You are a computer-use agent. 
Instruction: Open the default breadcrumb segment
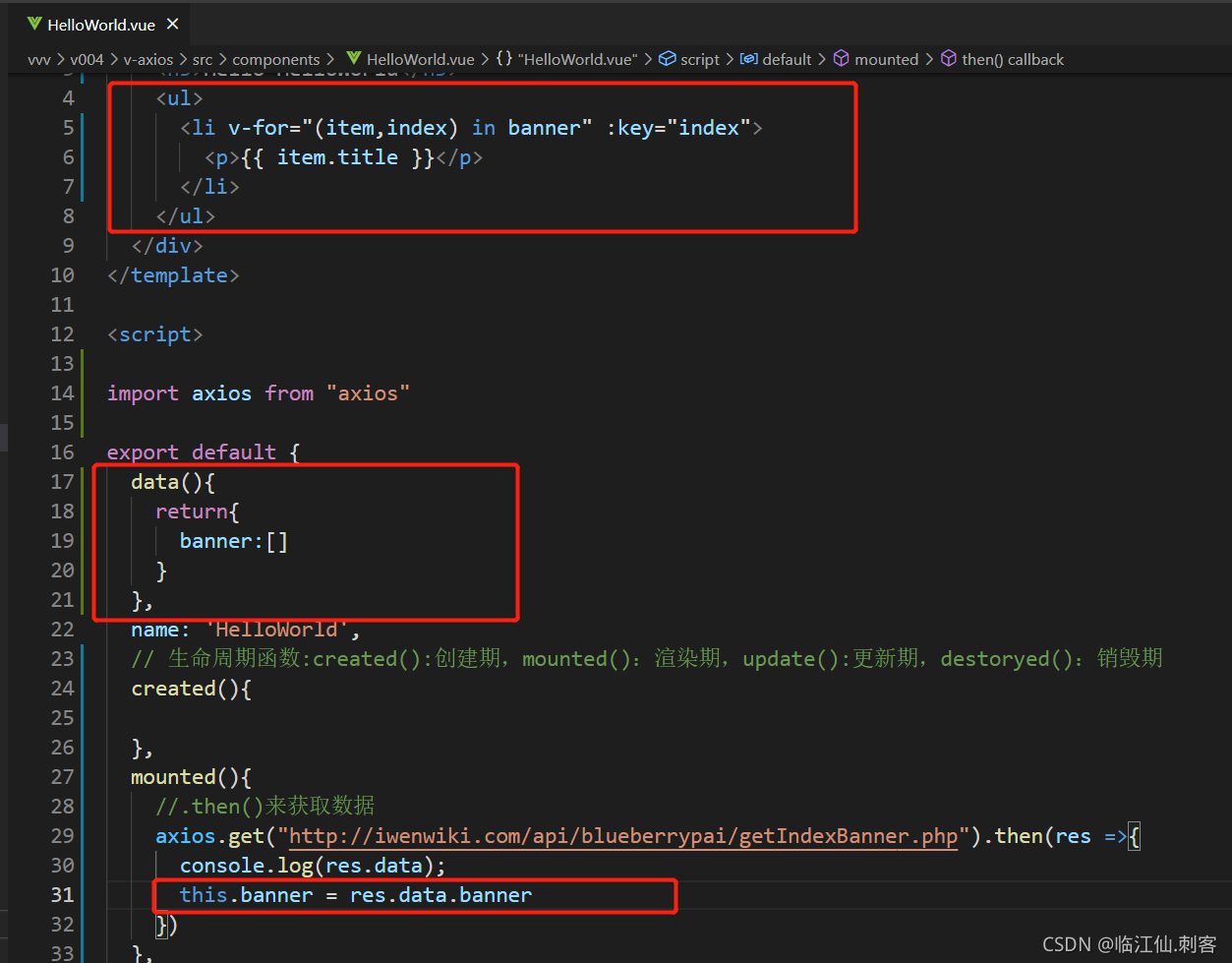[788, 59]
